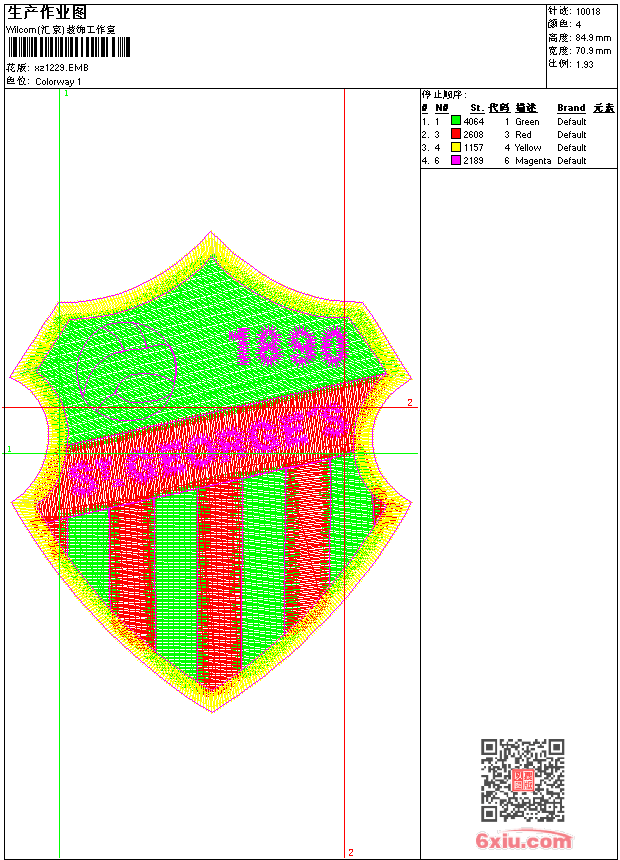Click the Colorway 1 label
620x860 pixels.
tap(58, 82)
